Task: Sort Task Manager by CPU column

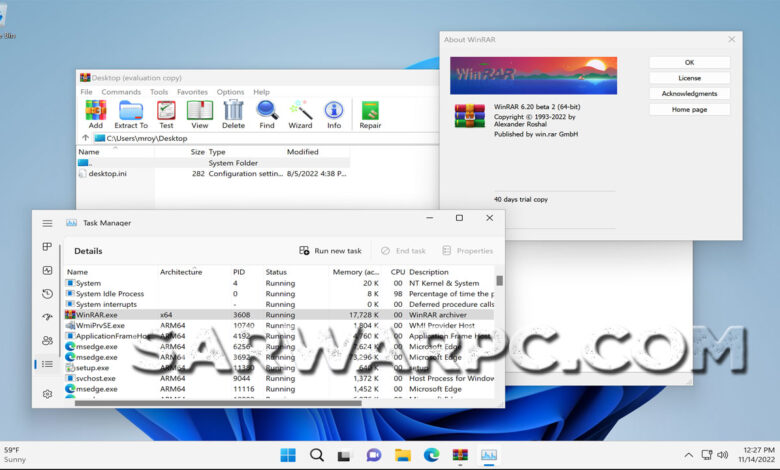Action: 395,272
